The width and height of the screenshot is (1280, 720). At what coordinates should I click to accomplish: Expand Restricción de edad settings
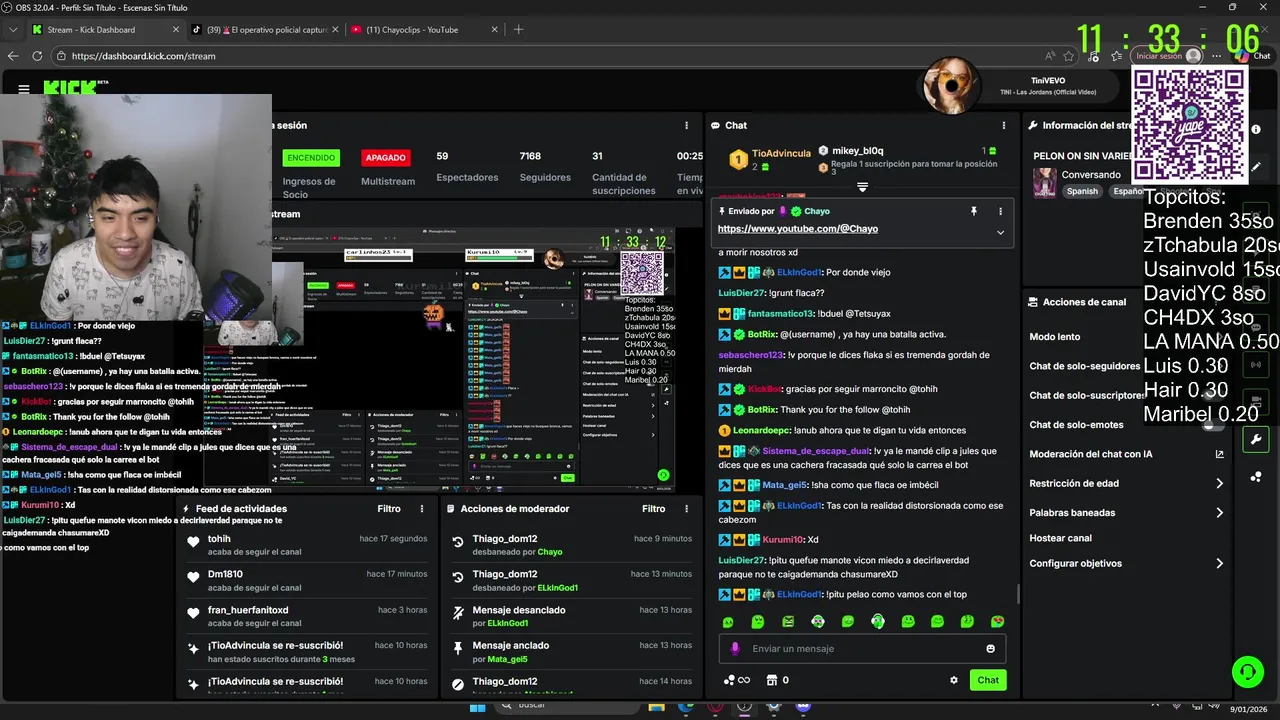1219,483
